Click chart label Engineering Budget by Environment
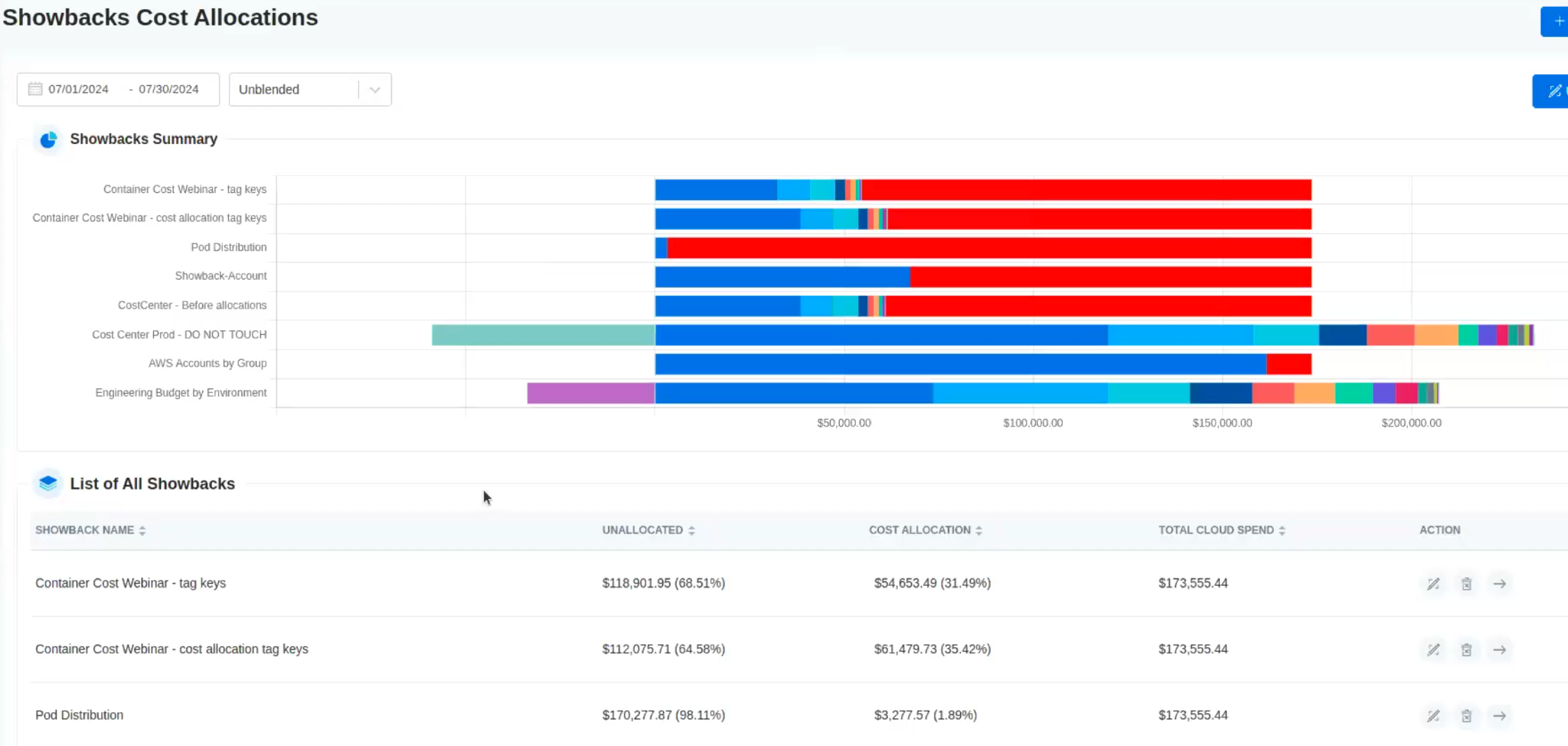 tap(181, 392)
